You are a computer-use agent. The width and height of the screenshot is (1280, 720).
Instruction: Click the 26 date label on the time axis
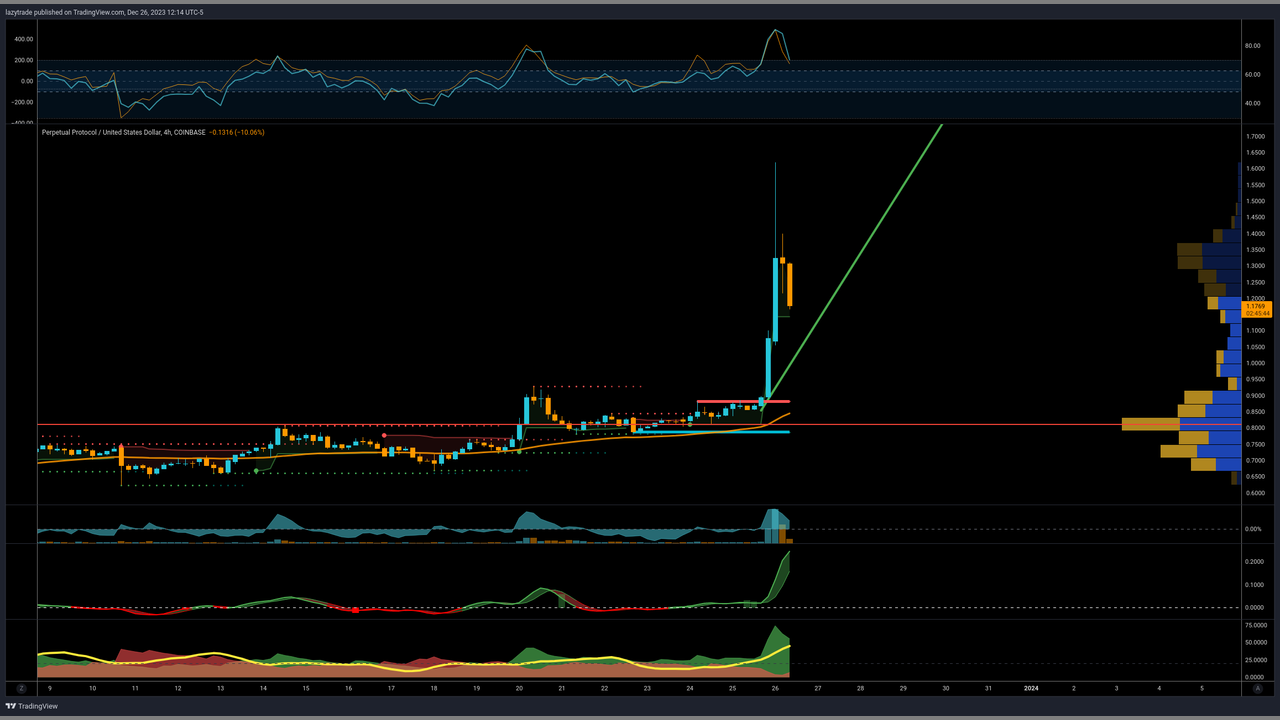(x=775, y=688)
